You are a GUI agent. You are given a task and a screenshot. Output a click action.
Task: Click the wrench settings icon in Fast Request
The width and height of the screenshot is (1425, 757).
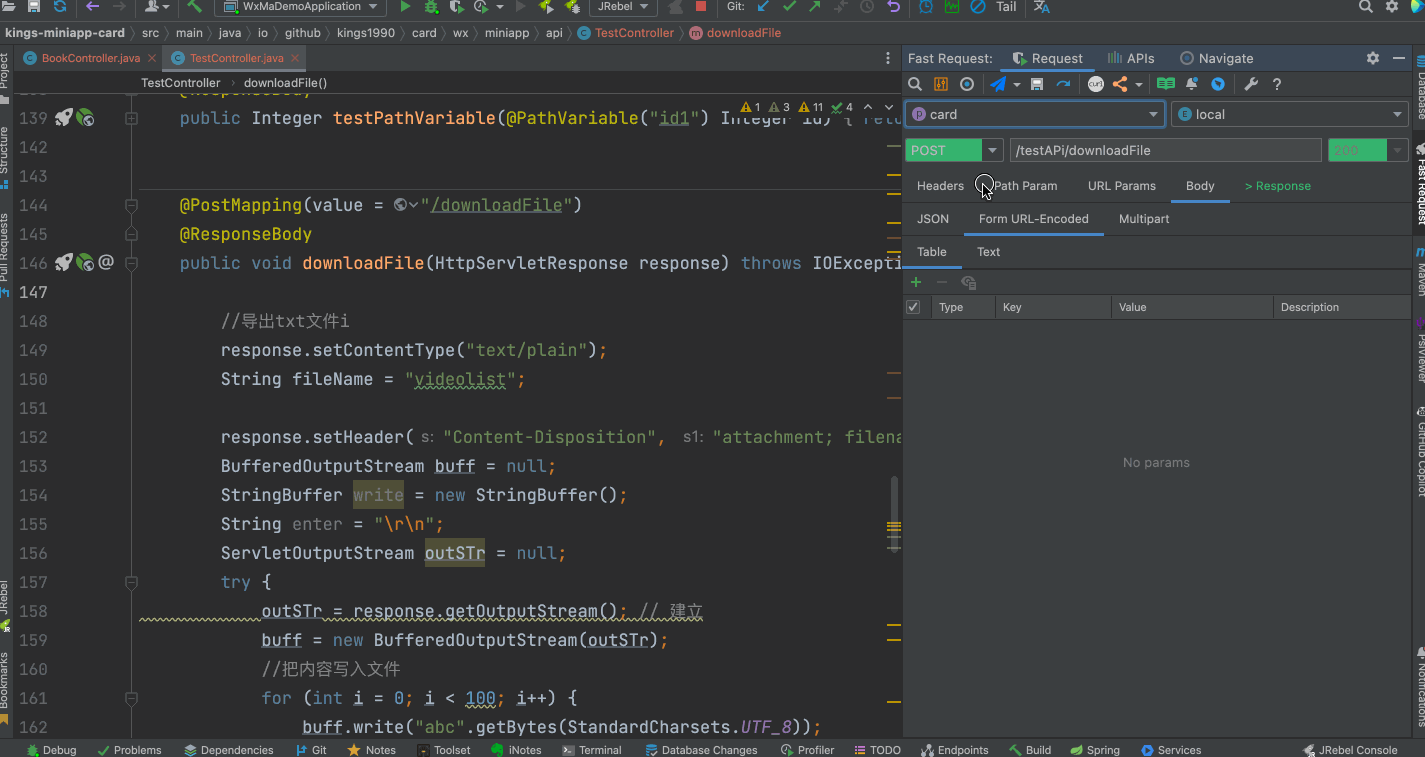(x=1250, y=85)
